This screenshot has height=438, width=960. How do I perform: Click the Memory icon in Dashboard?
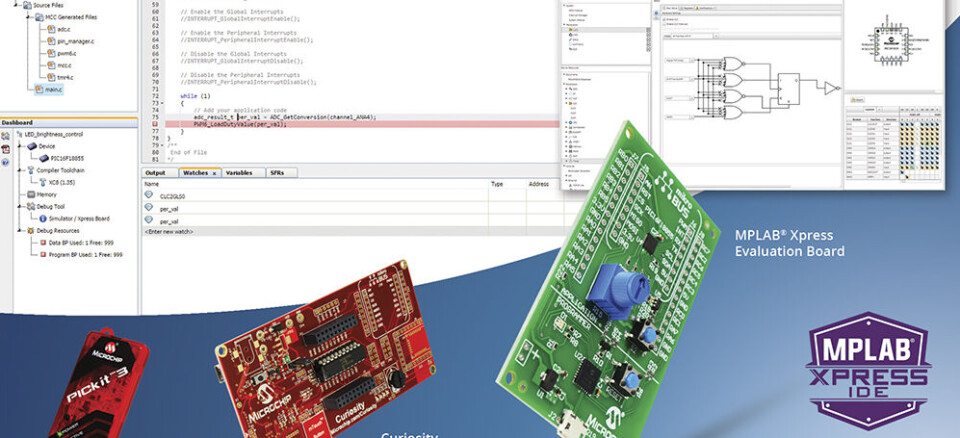[31, 194]
